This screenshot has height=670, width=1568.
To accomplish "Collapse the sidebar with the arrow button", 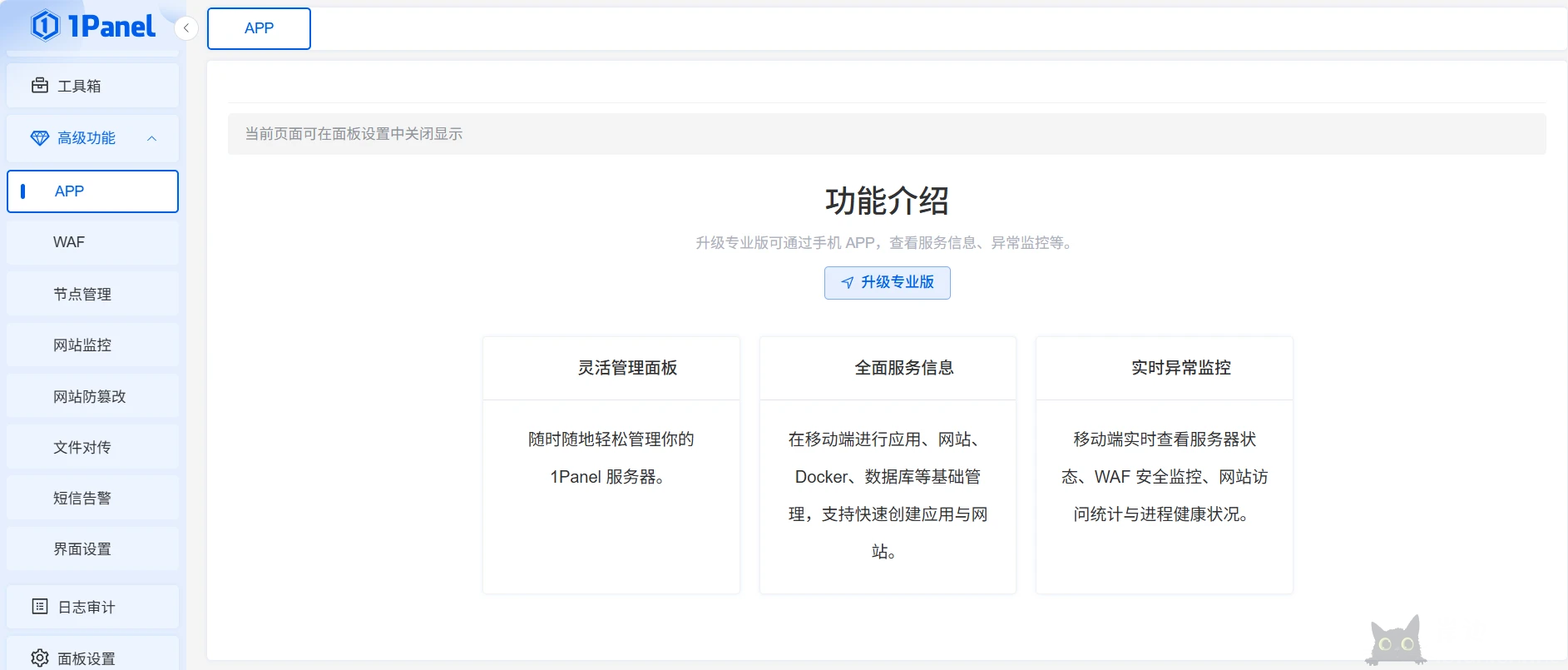I will click(186, 28).
